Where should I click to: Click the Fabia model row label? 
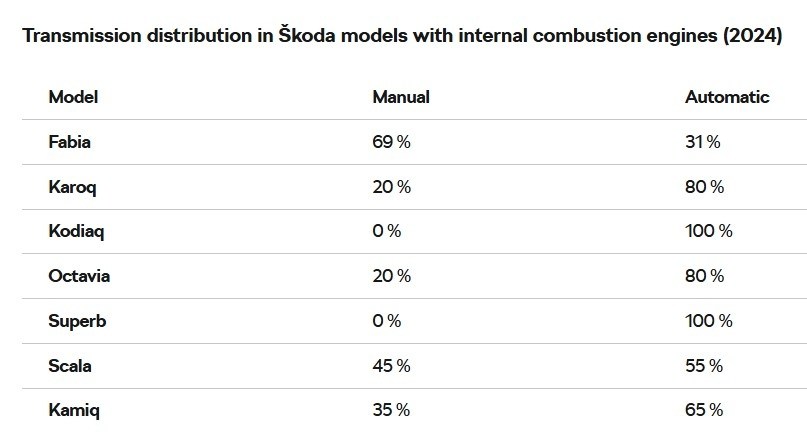click(x=69, y=142)
